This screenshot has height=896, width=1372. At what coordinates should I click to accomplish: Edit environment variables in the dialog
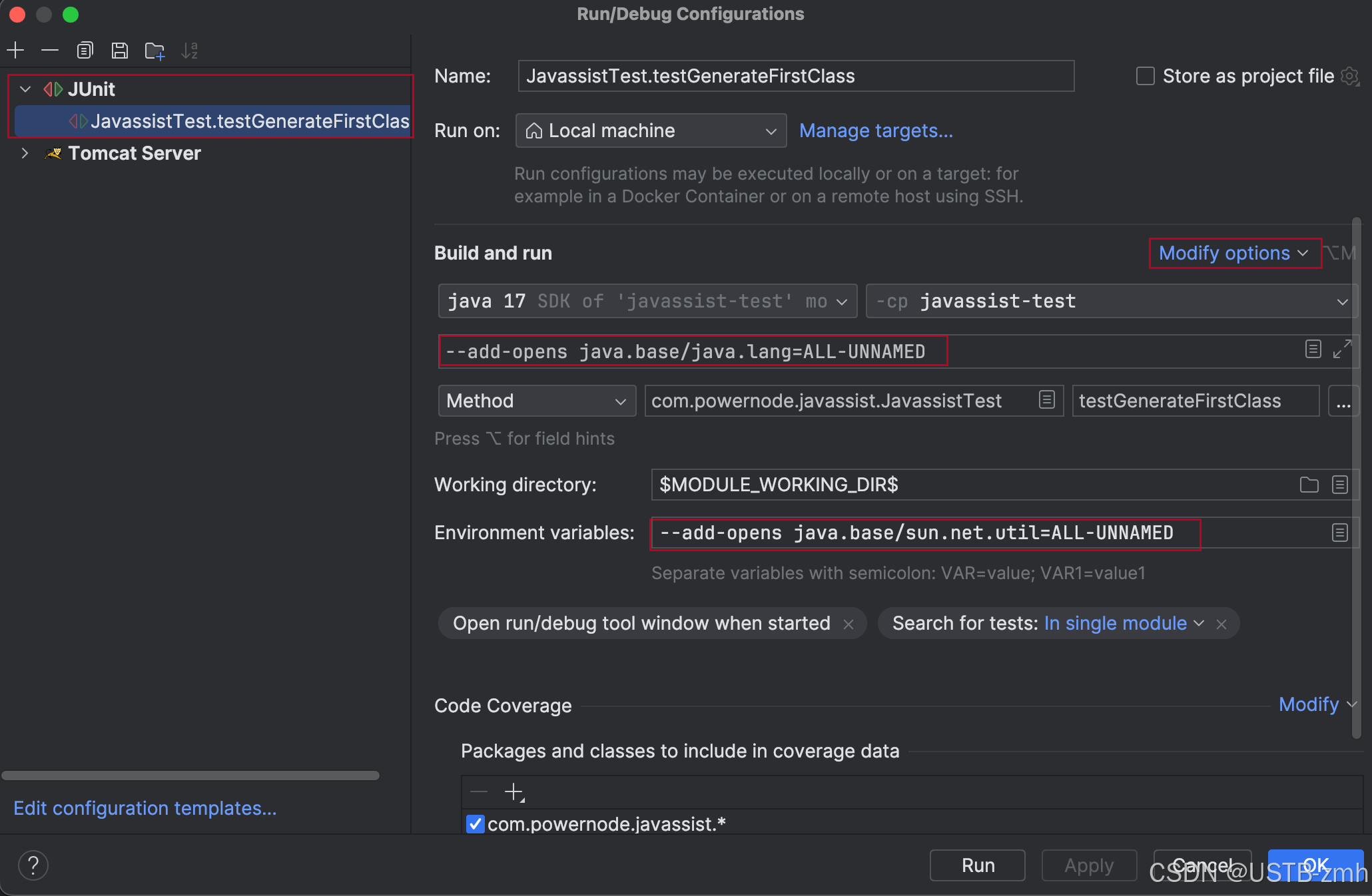point(1340,533)
